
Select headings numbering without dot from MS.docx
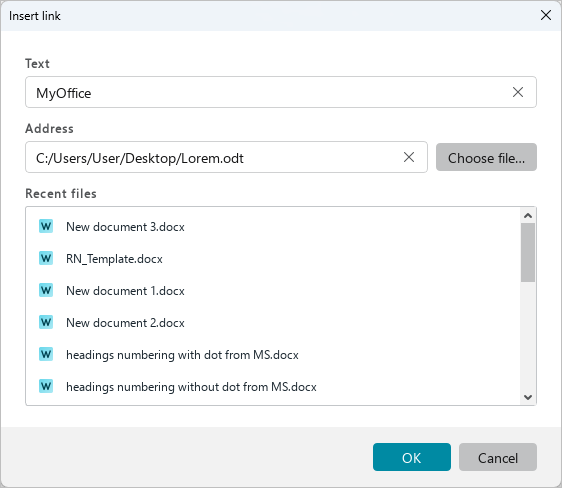pyautogui.click(x=191, y=387)
